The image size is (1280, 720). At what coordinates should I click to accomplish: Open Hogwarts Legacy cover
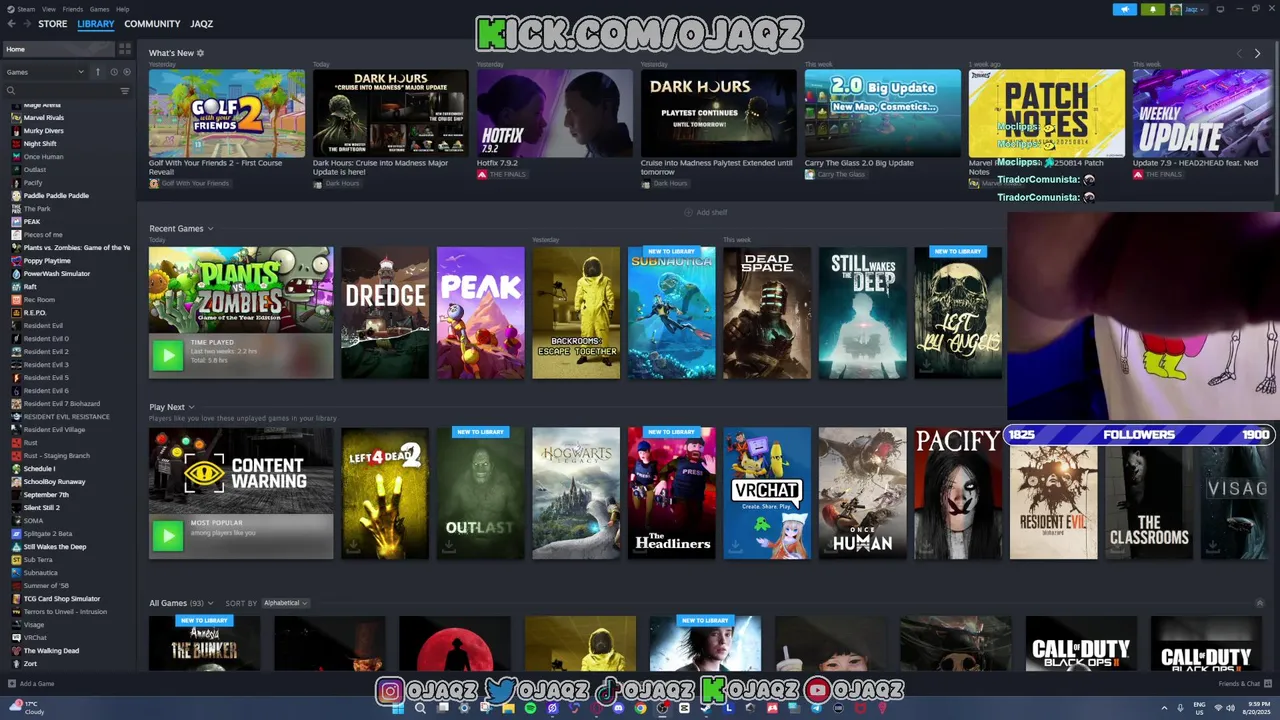click(576, 493)
